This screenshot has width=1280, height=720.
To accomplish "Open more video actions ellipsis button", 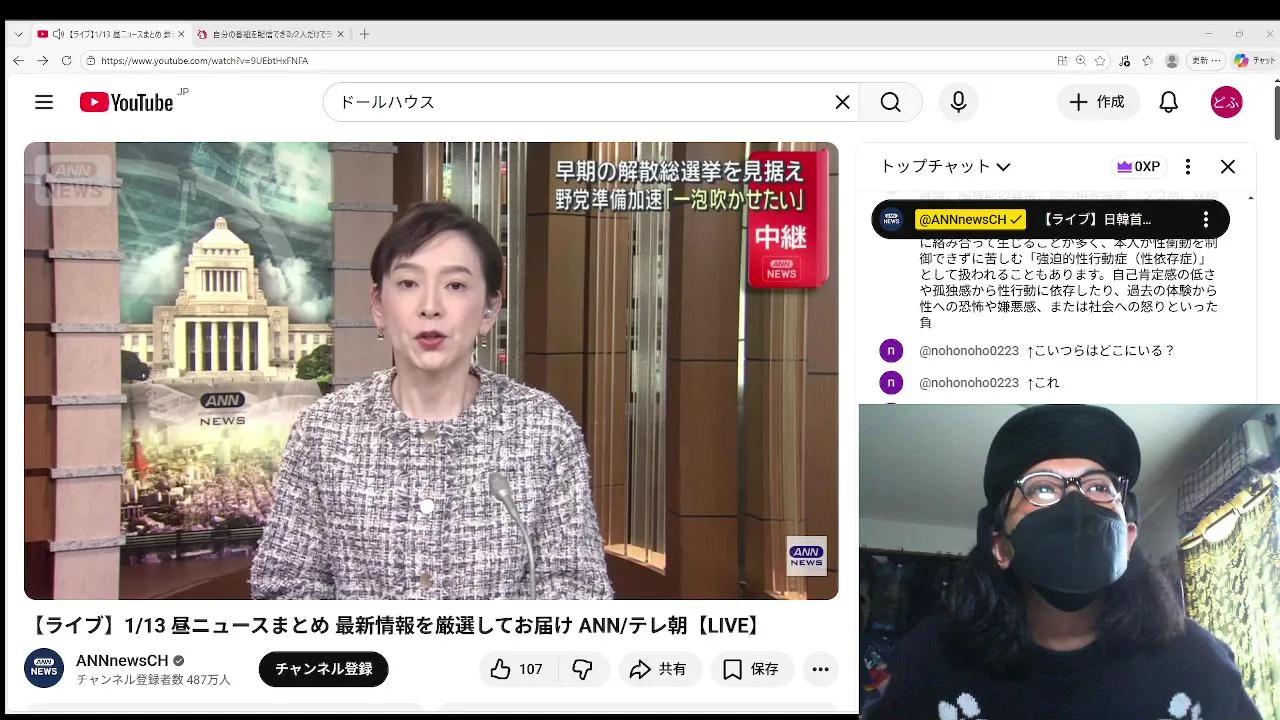I will (x=821, y=669).
